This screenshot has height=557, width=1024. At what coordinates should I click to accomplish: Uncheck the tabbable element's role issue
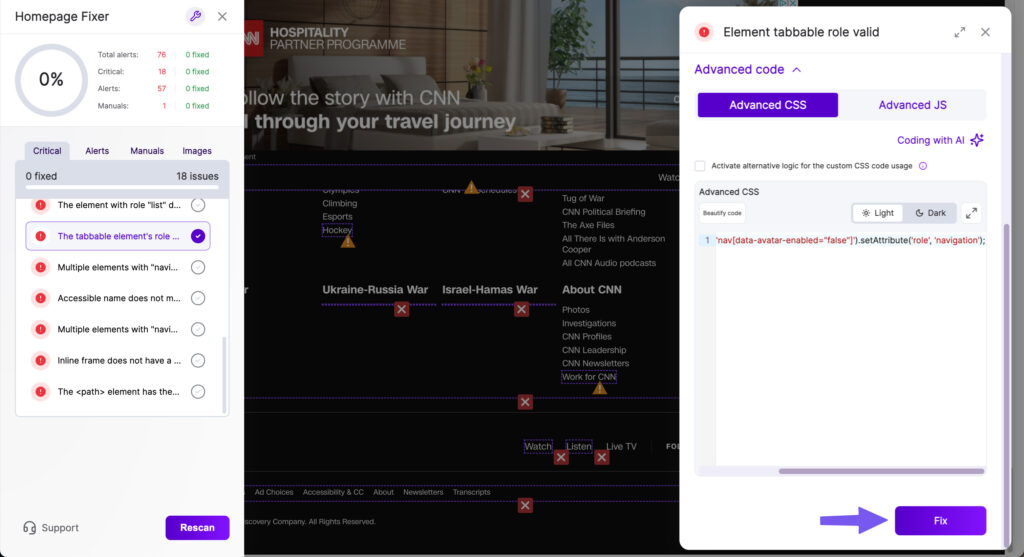point(198,236)
